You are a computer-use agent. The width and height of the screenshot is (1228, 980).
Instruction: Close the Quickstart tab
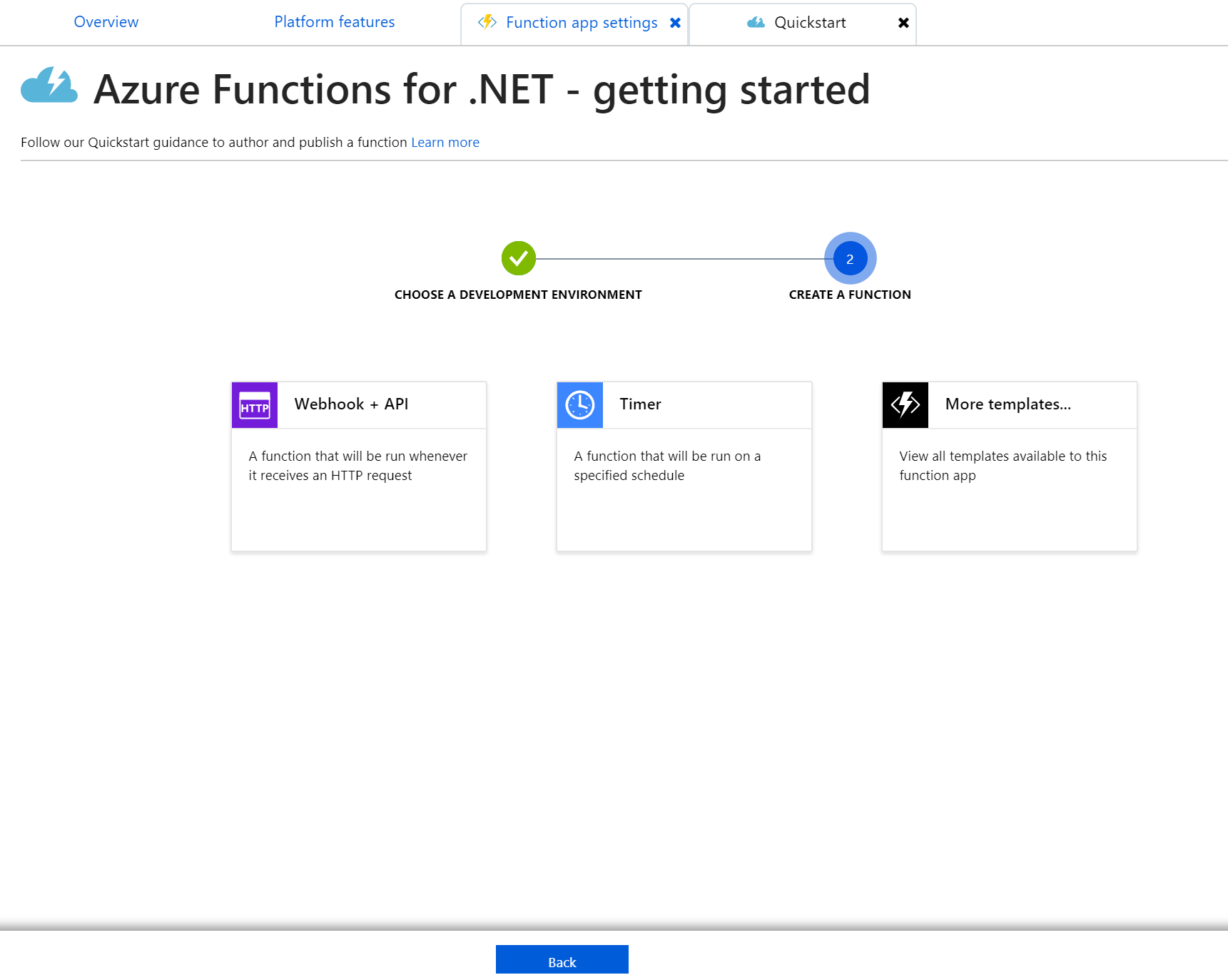(903, 23)
